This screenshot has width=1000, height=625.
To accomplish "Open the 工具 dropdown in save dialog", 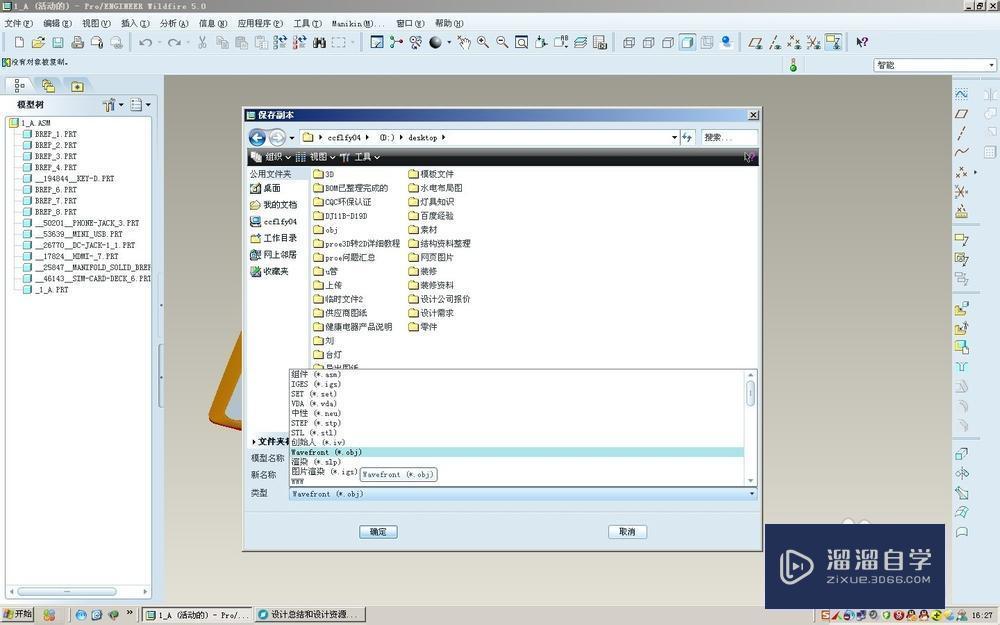I will [361, 157].
